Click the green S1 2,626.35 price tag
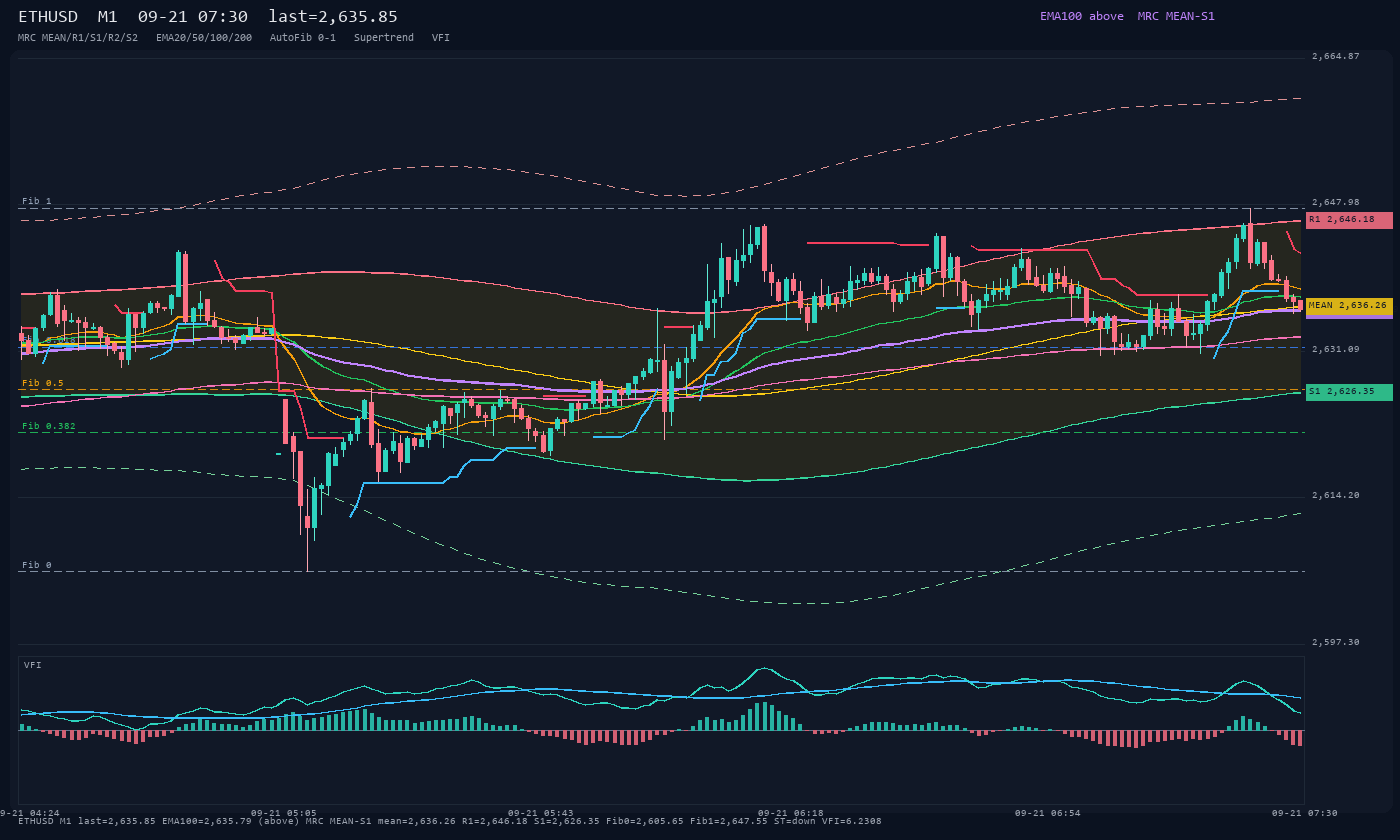 pyautogui.click(x=1349, y=392)
